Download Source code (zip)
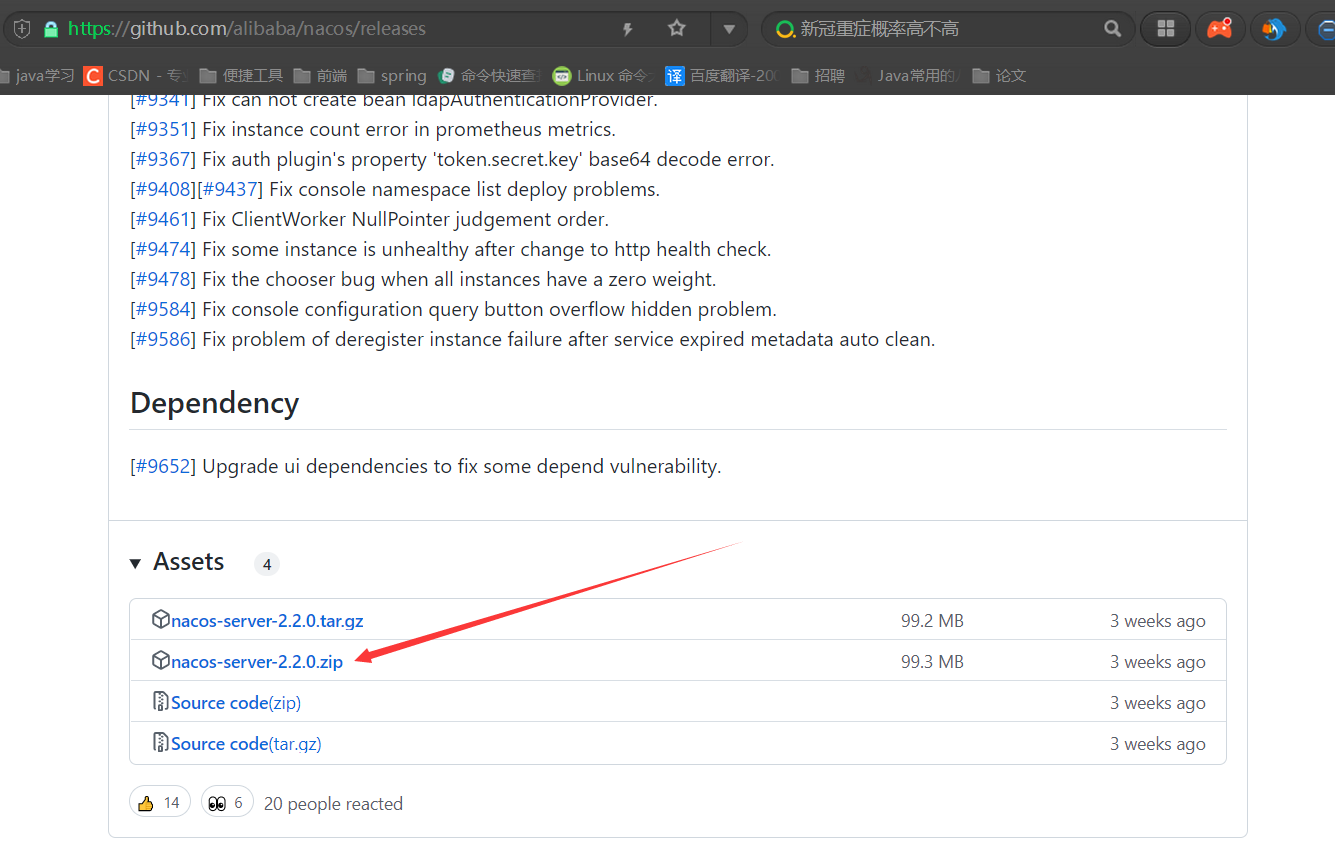 coord(236,703)
